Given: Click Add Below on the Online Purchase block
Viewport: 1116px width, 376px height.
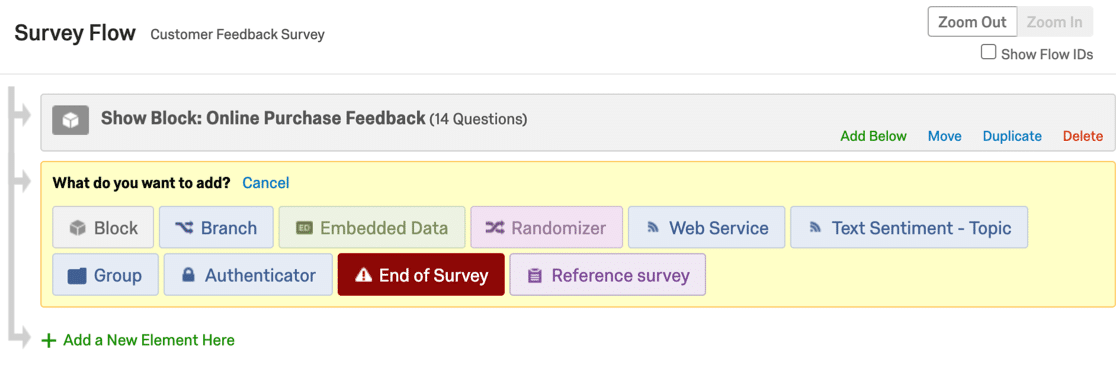Looking at the screenshot, I should pyautogui.click(x=873, y=136).
